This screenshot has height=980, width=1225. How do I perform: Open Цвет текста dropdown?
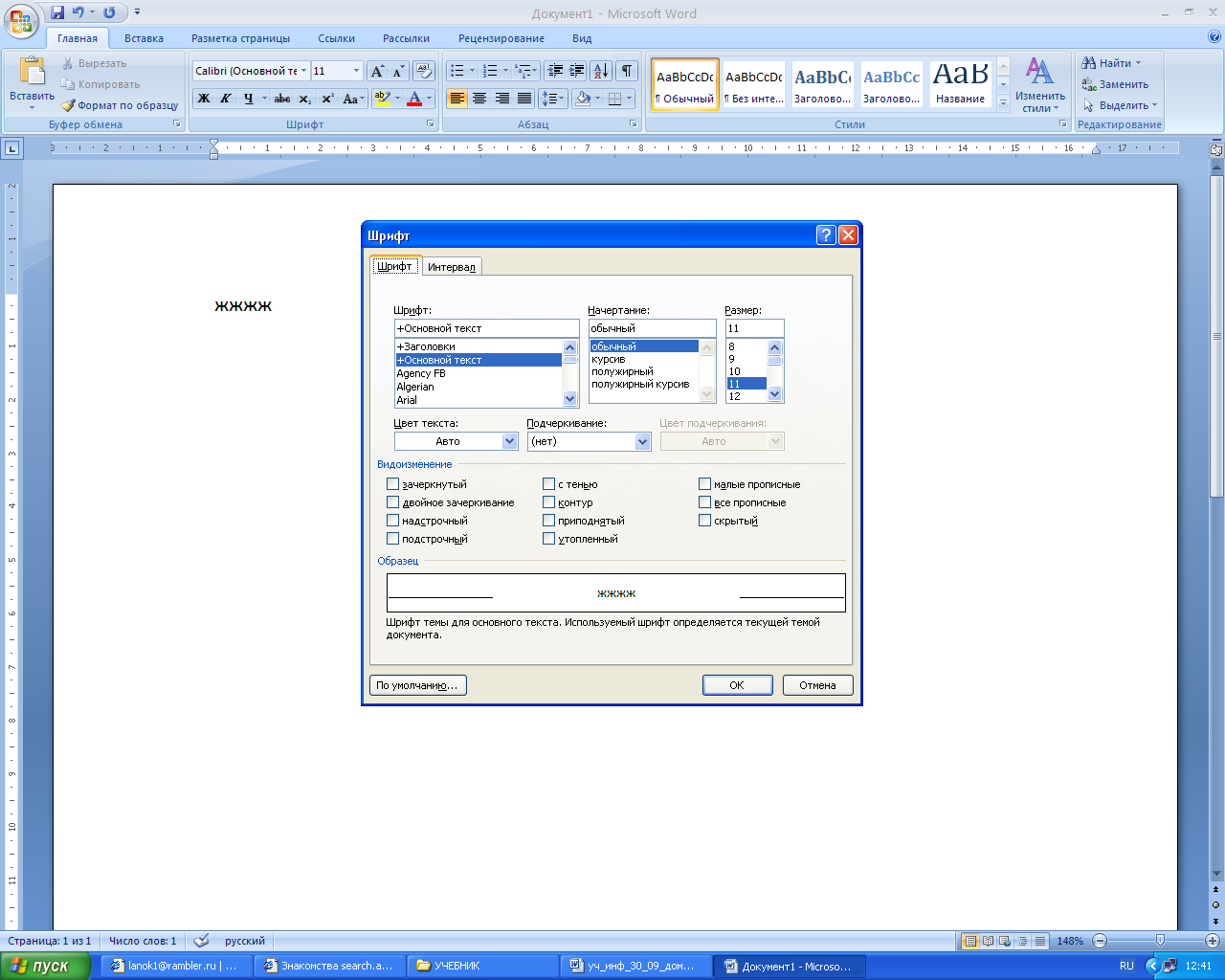click(510, 441)
